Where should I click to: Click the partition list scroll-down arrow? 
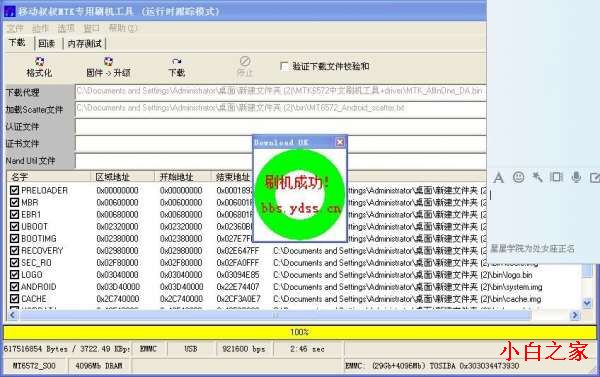click(x=587, y=304)
